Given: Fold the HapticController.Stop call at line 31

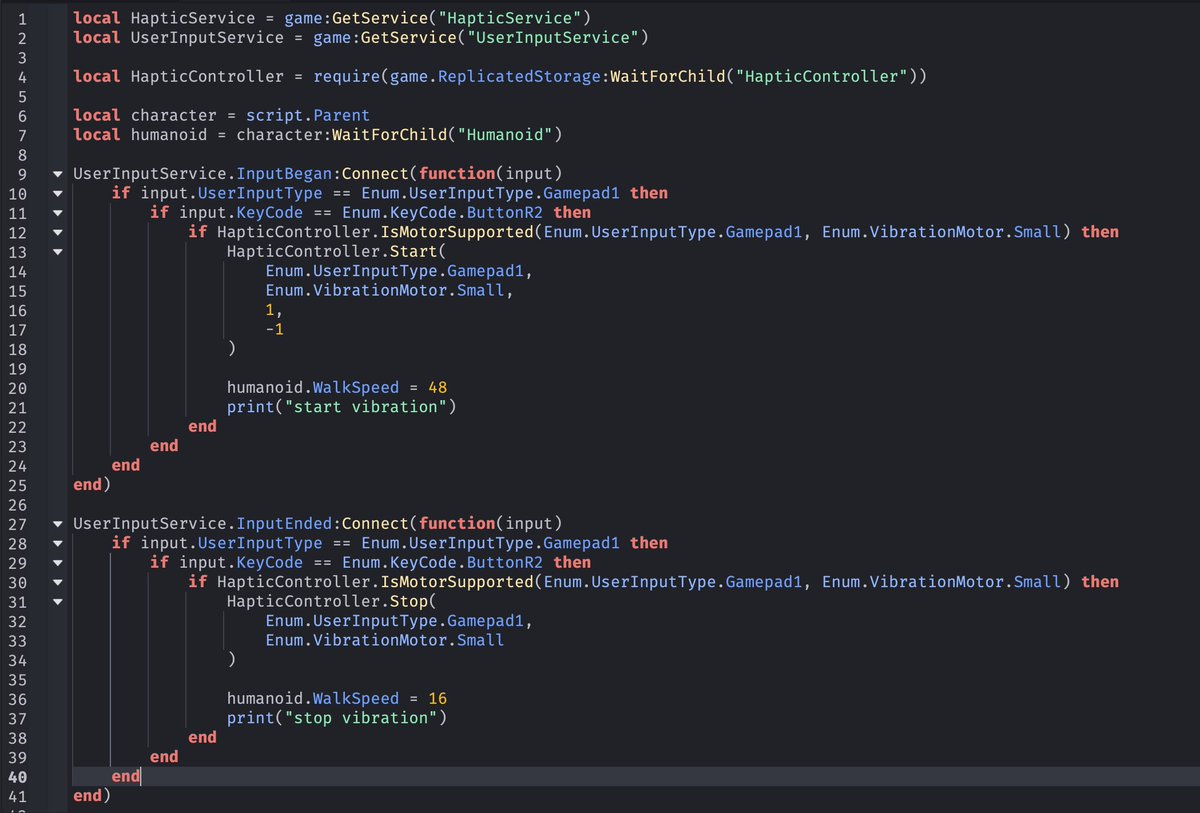Looking at the screenshot, I should click(x=57, y=601).
